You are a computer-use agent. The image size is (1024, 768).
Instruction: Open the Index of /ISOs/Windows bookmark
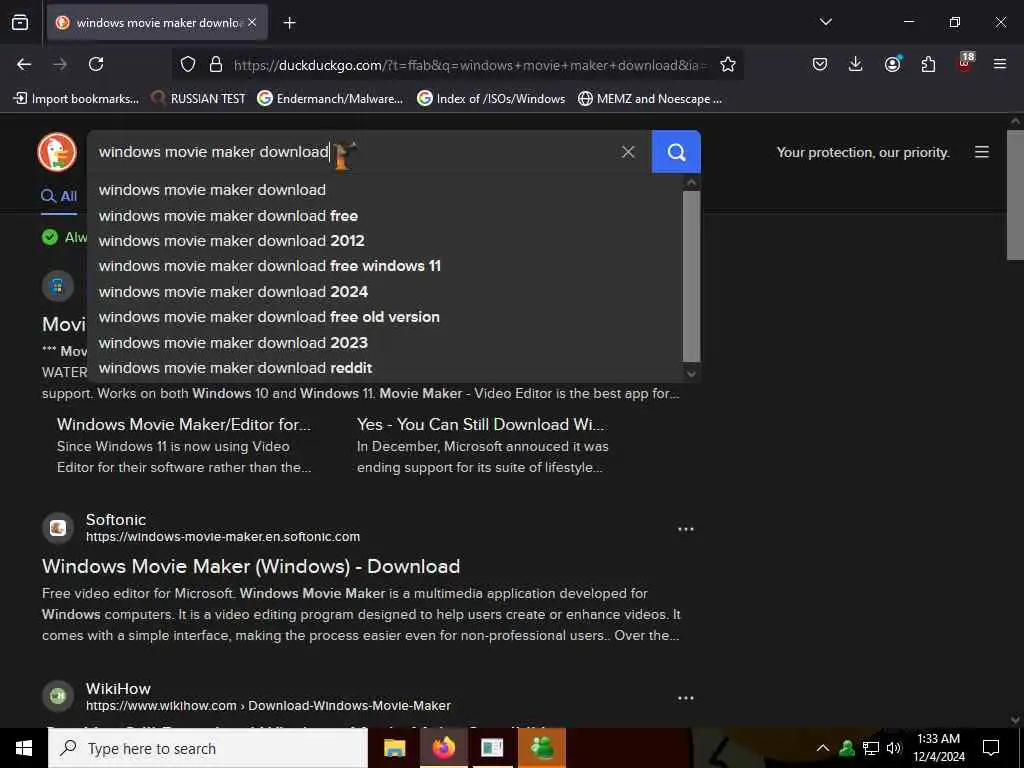[x=491, y=99]
